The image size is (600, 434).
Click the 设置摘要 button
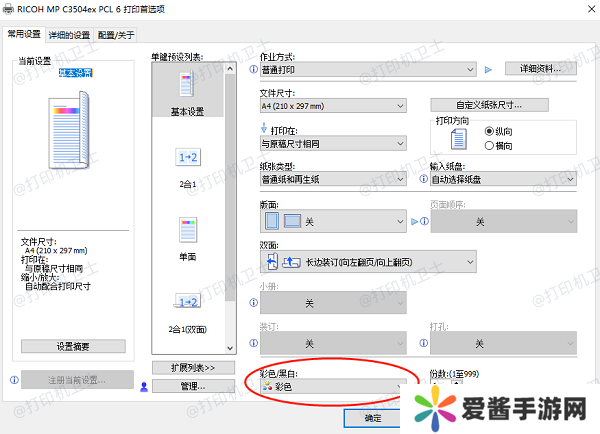coord(73,346)
